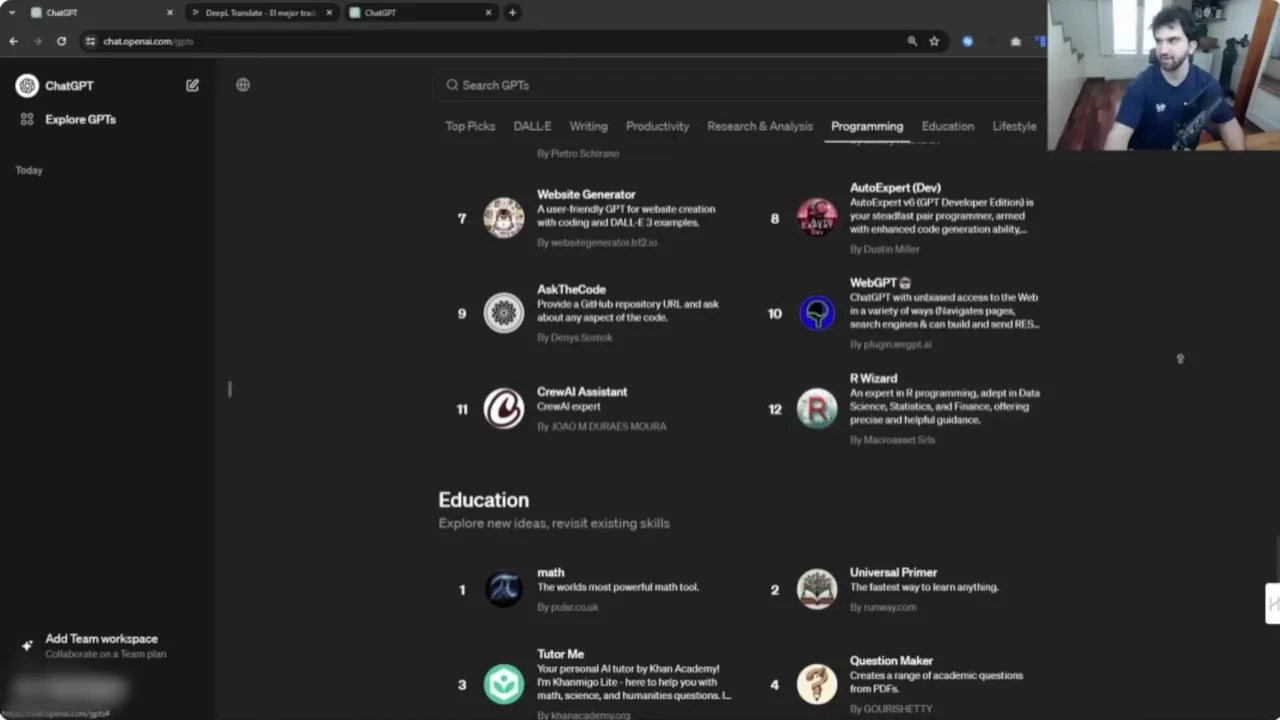Open the Lifestyle tab
This screenshot has width=1280, height=720.
coord(1014,126)
